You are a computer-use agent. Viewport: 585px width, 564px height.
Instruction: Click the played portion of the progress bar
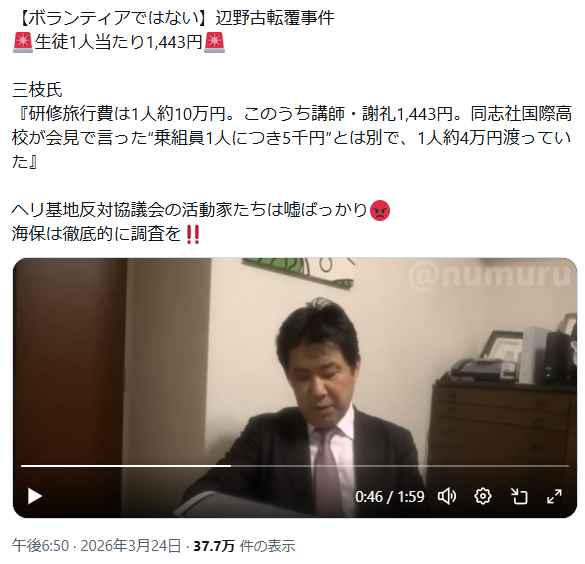(126, 466)
